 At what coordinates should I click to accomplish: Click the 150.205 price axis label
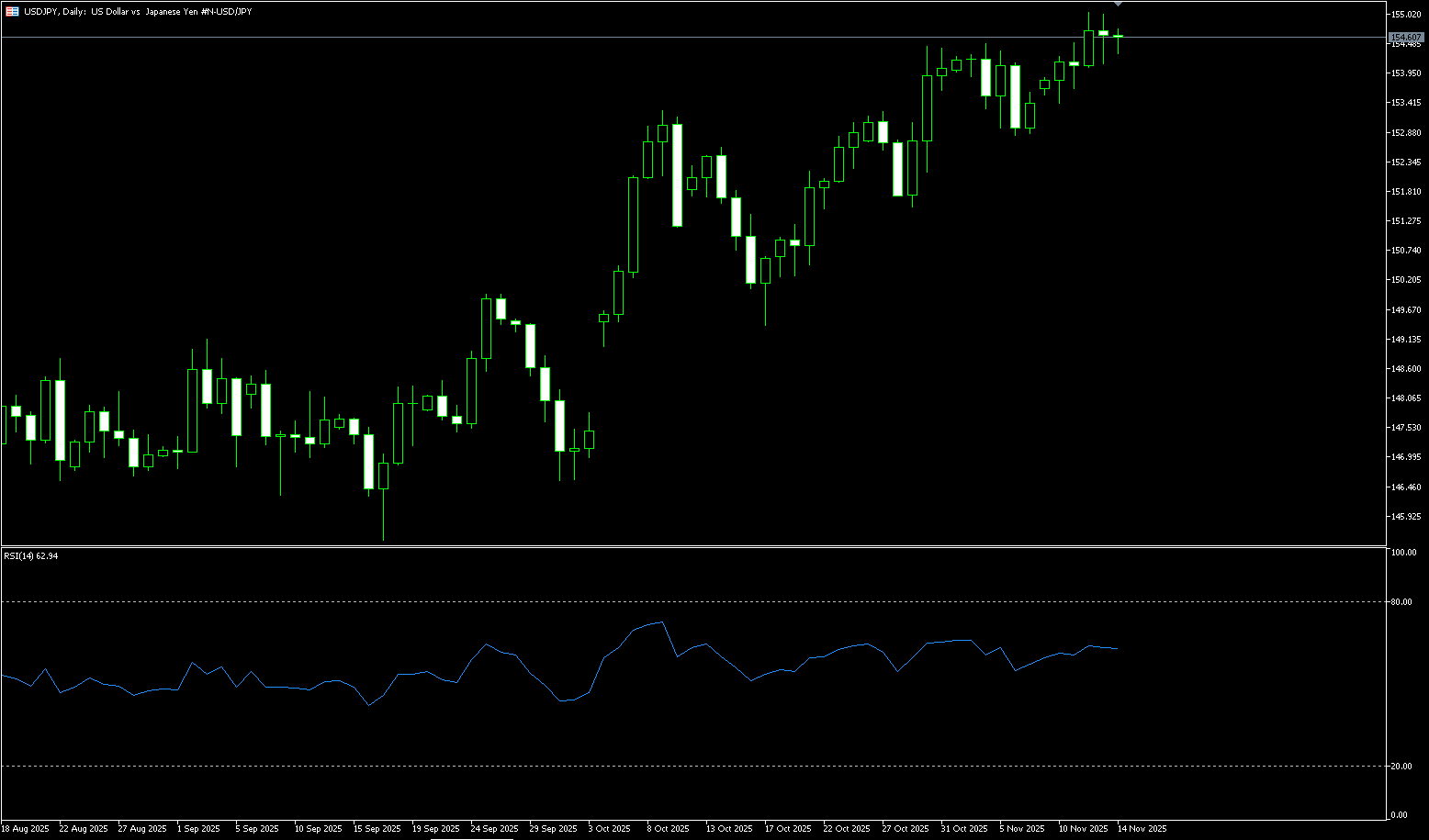1407,280
